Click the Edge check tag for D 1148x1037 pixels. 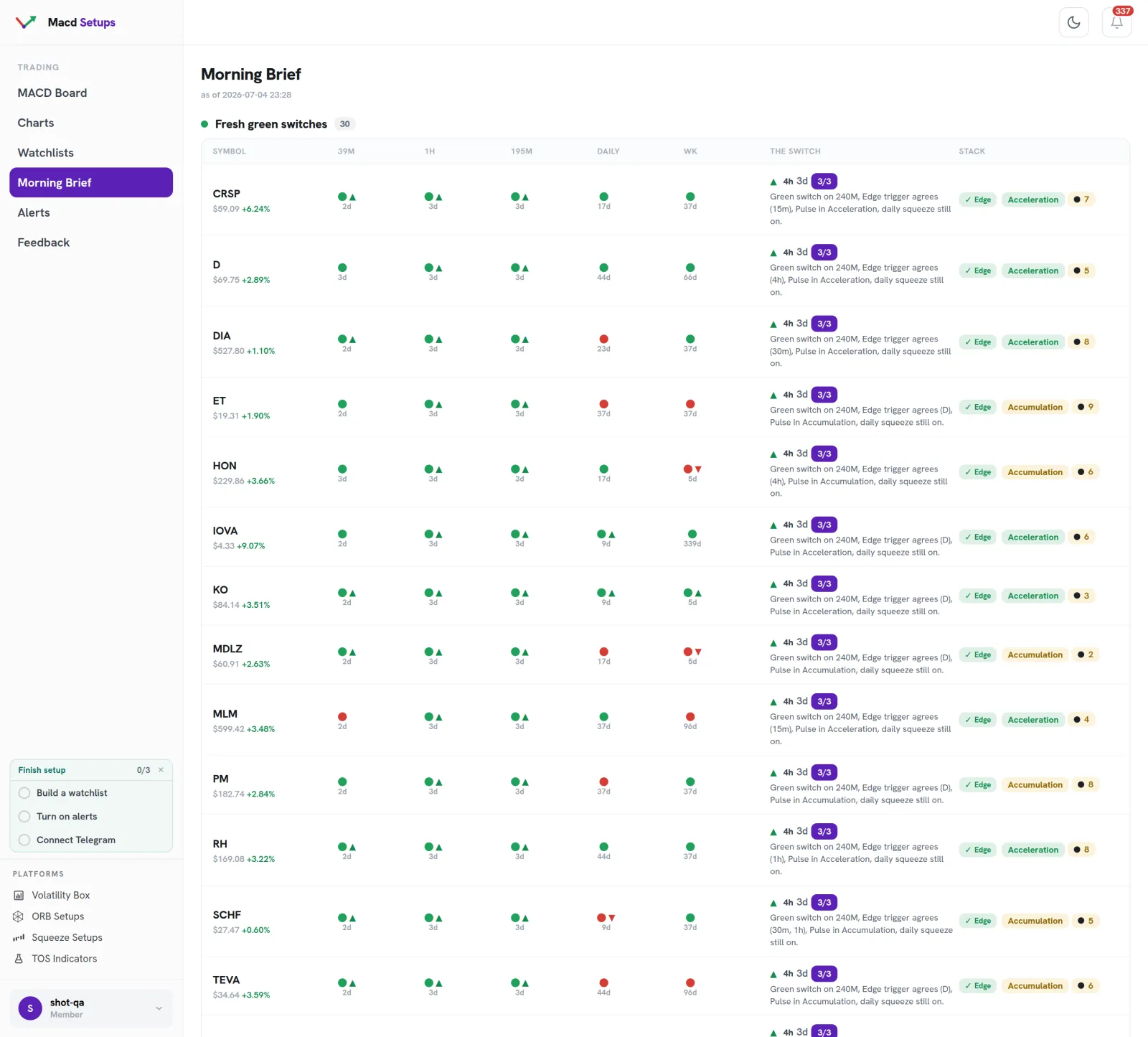(978, 271)
